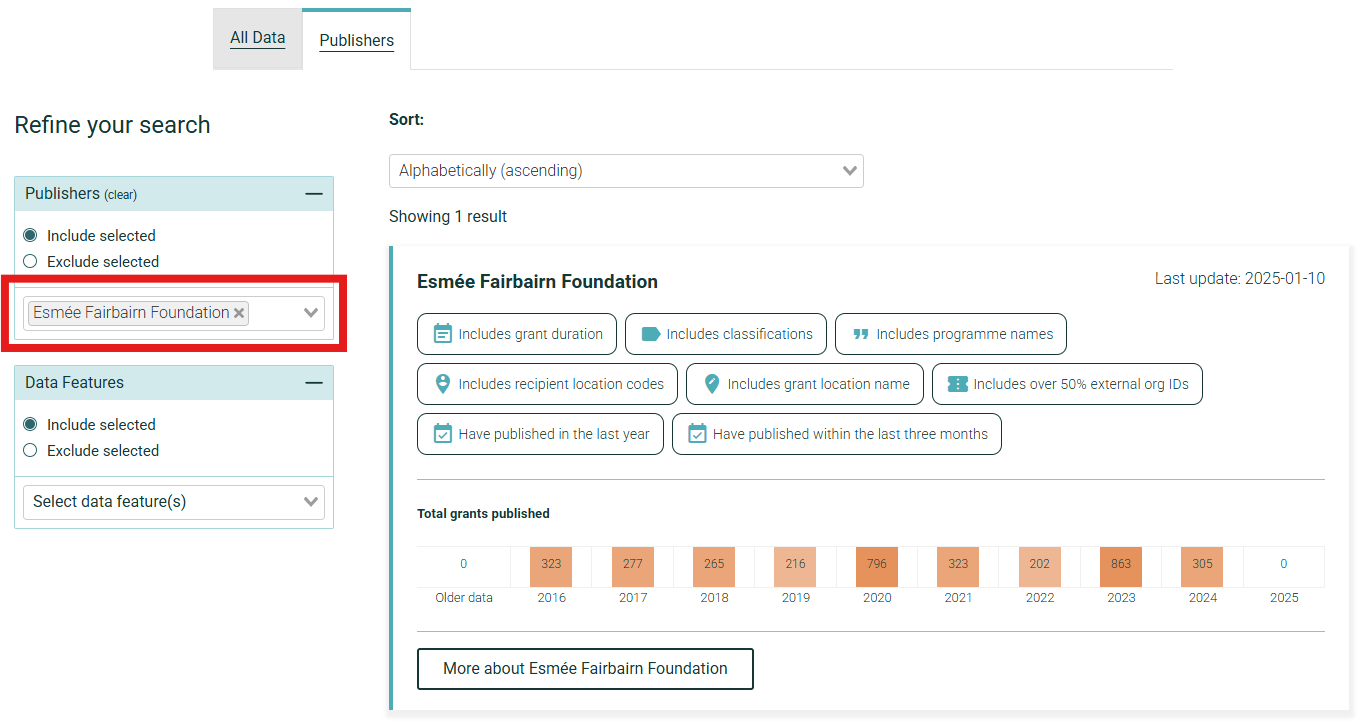Screen dimensions: 1364x724
Task: Click calendar-check icon for last three months
Action: 698,434
